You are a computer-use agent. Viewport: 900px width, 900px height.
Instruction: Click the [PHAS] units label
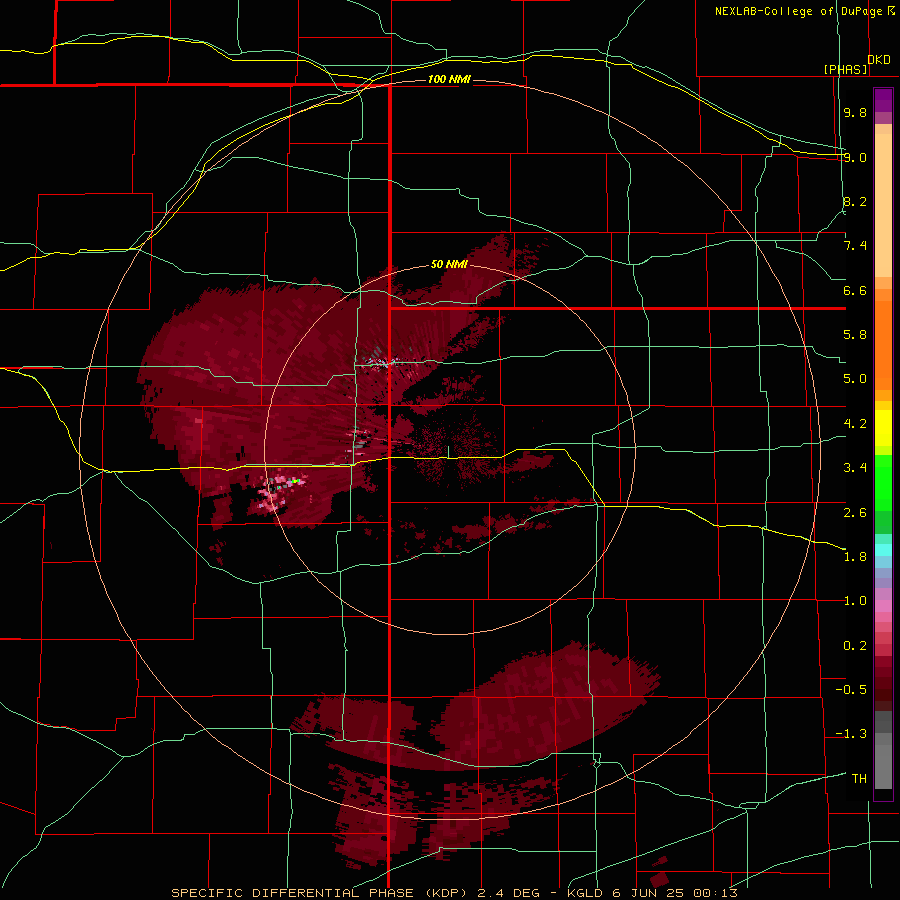click(x=845, y=69)
